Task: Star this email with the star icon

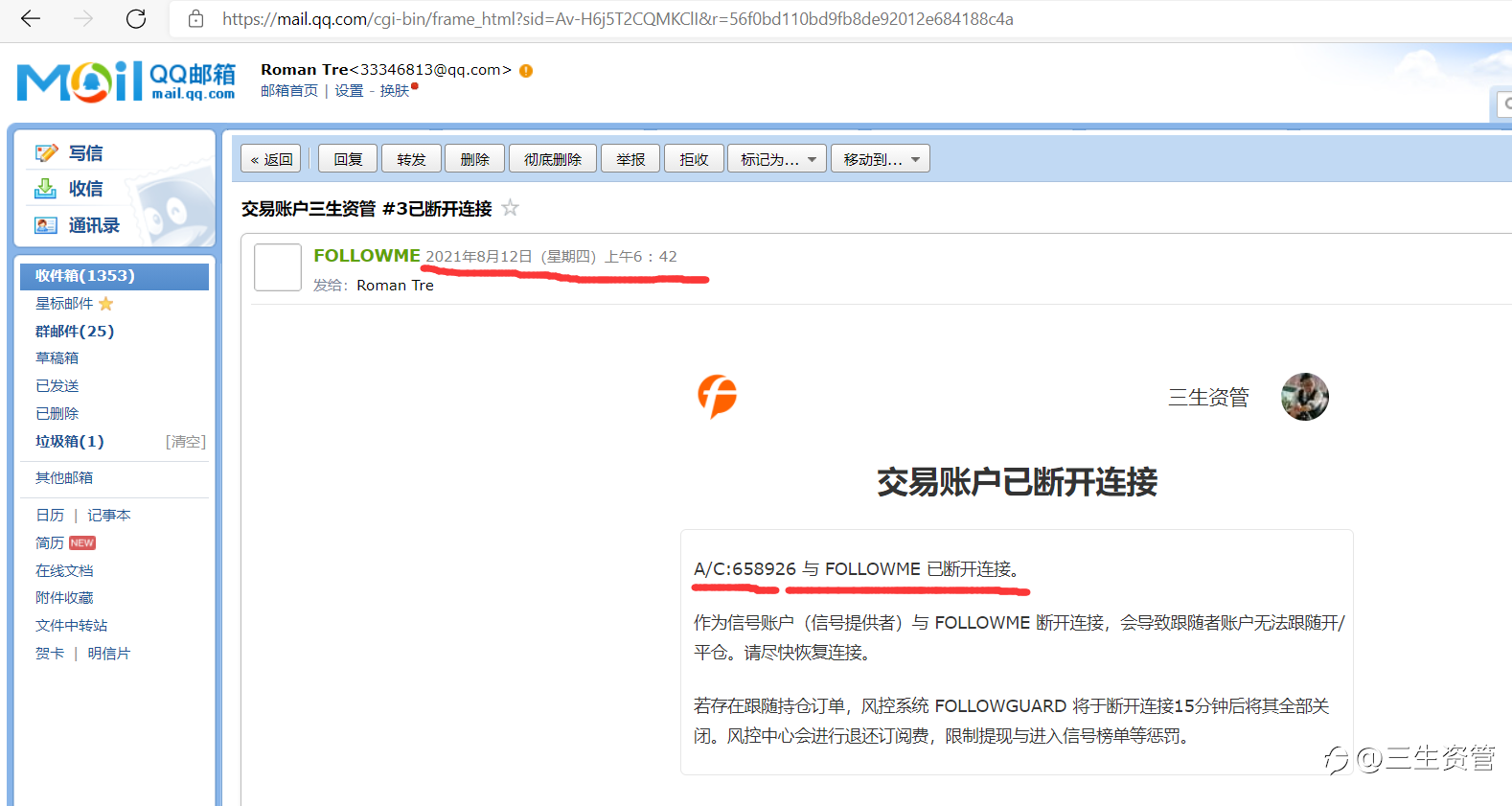Action: click(x=511, y=208)
